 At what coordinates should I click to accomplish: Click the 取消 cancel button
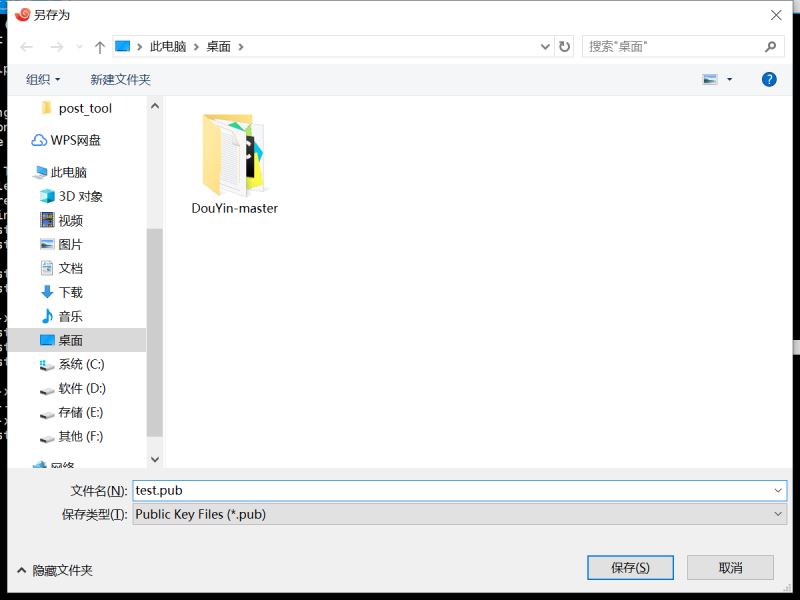730,568
